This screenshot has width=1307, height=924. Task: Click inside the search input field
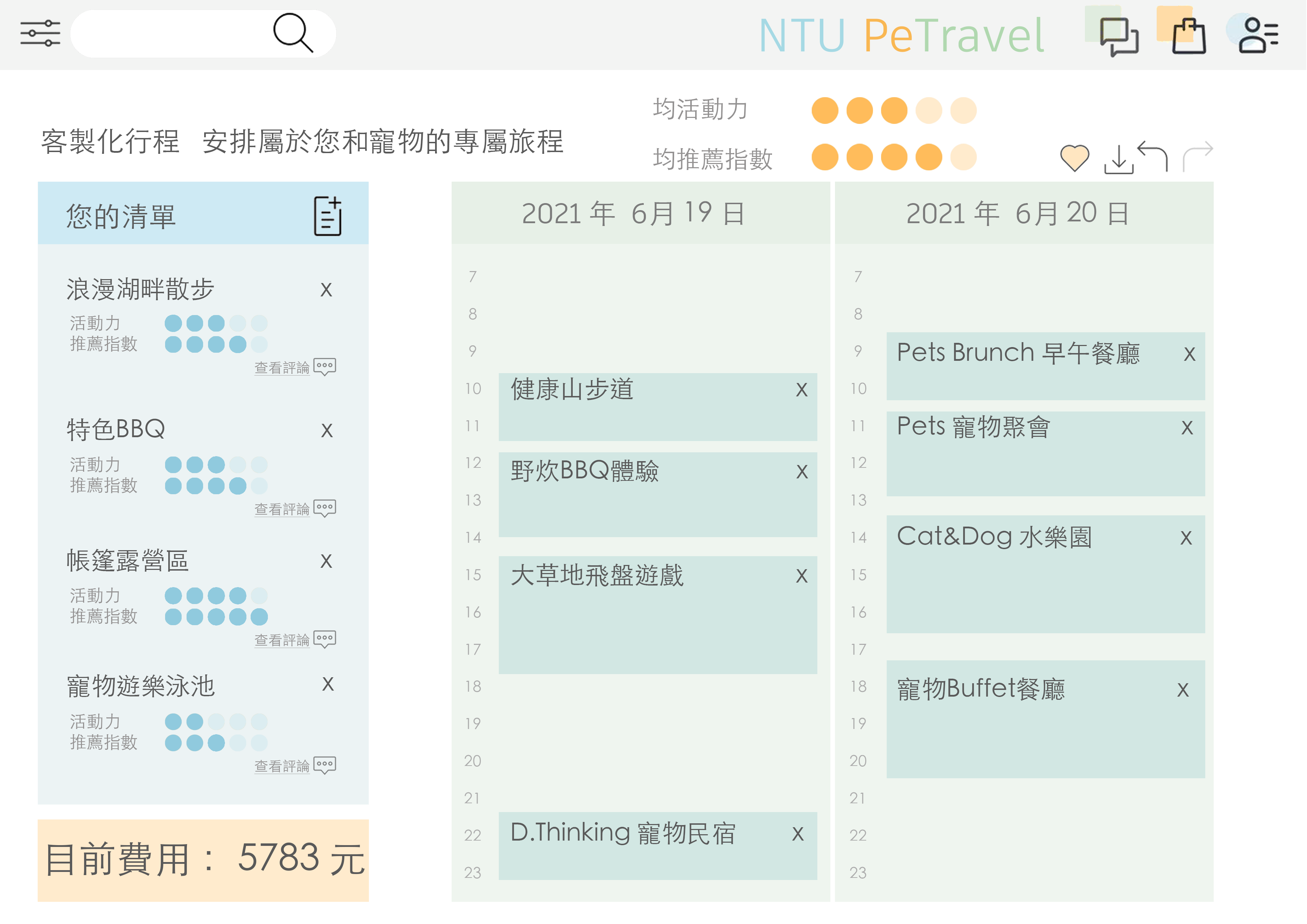(x=171, y=33)
